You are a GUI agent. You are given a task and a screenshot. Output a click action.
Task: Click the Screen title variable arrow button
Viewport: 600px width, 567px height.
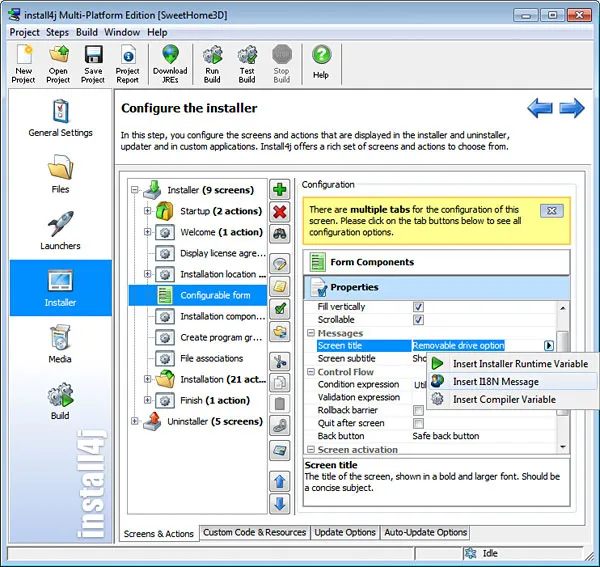click(549, 345)
